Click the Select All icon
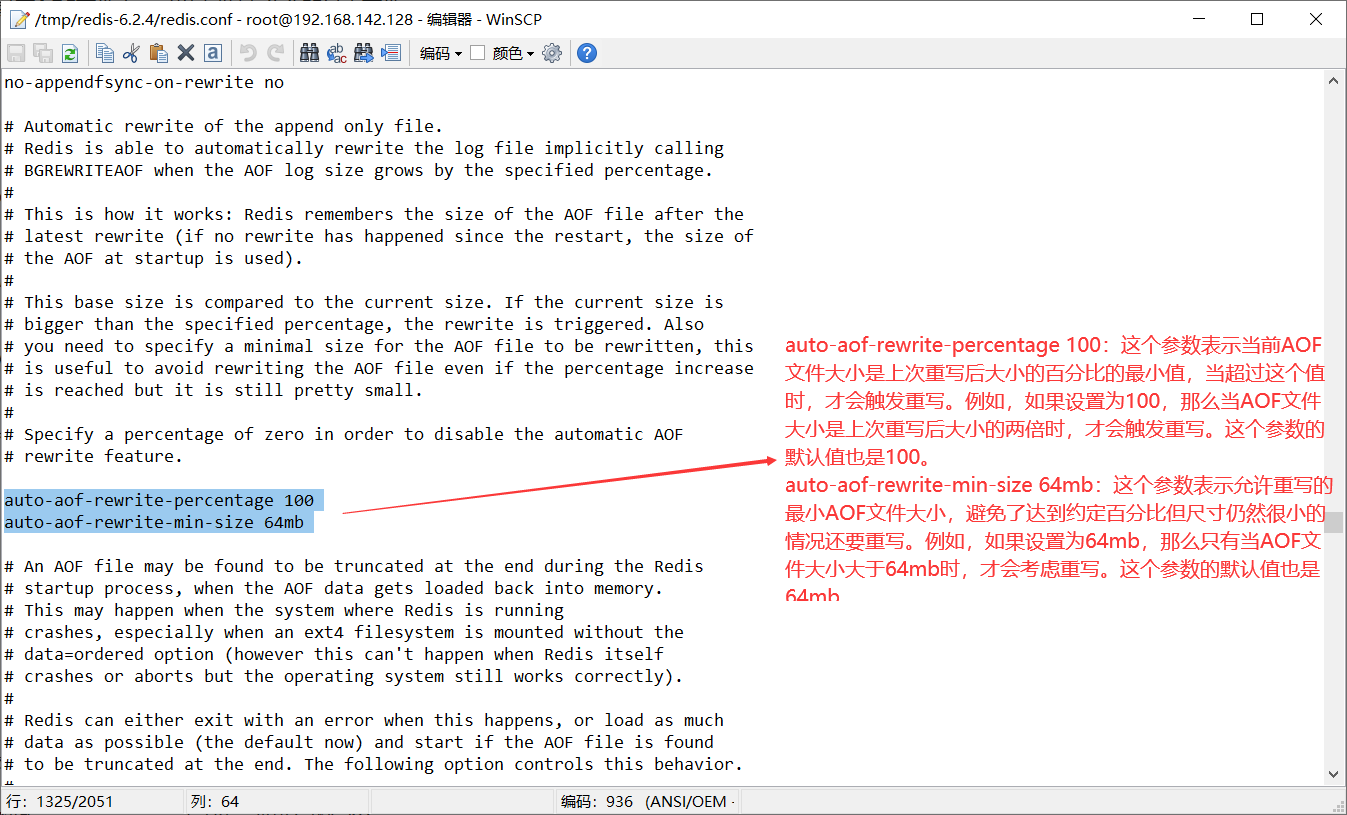 (x=213, y=53)
